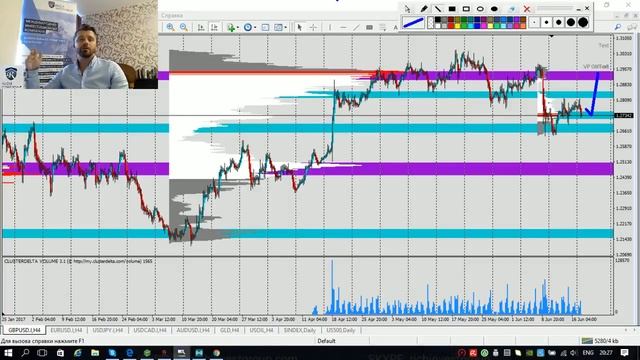Click the chart template icon

pos(278,27)
